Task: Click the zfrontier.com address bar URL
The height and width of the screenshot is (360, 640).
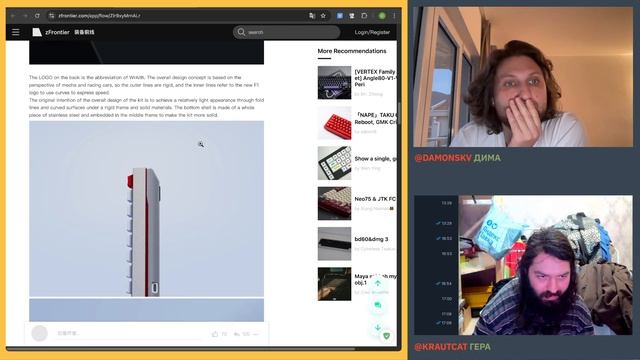Action: (99, 16)
